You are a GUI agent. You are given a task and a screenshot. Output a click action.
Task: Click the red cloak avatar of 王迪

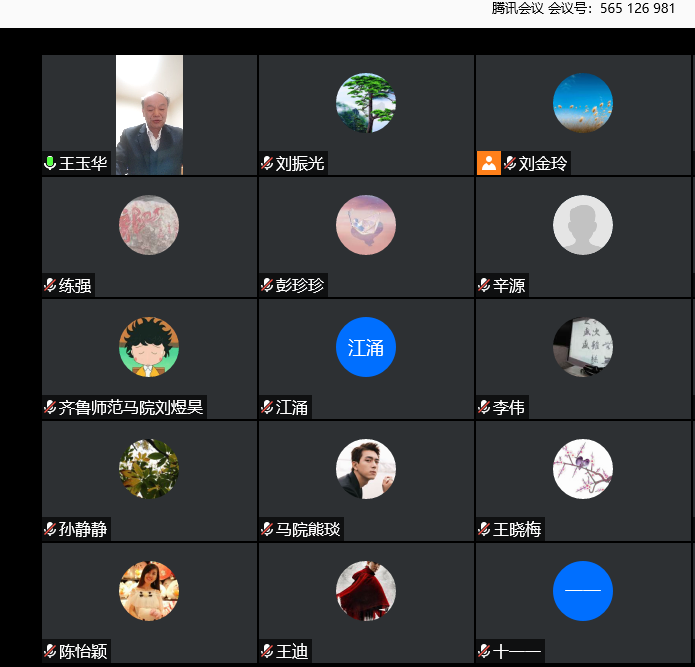(366, 591)
